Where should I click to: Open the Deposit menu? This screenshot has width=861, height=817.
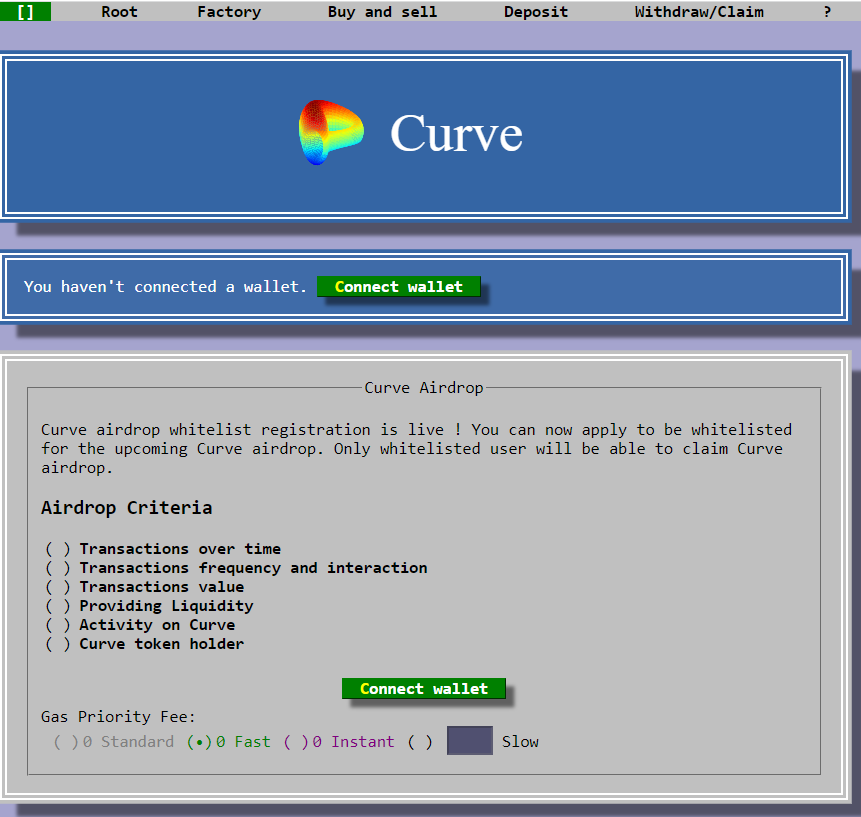click(536, 12)
